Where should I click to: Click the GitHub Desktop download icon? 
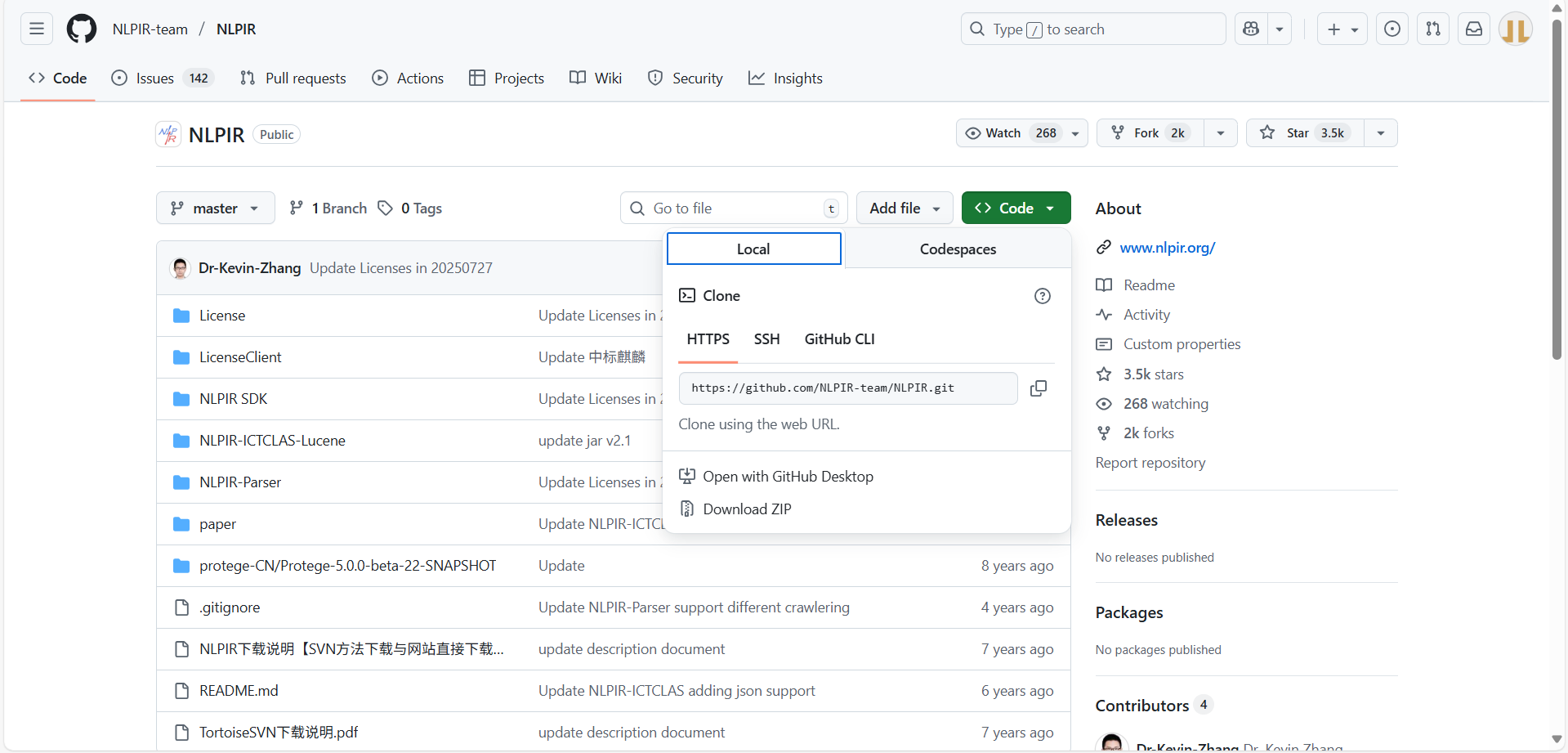[x=687, y=477]
